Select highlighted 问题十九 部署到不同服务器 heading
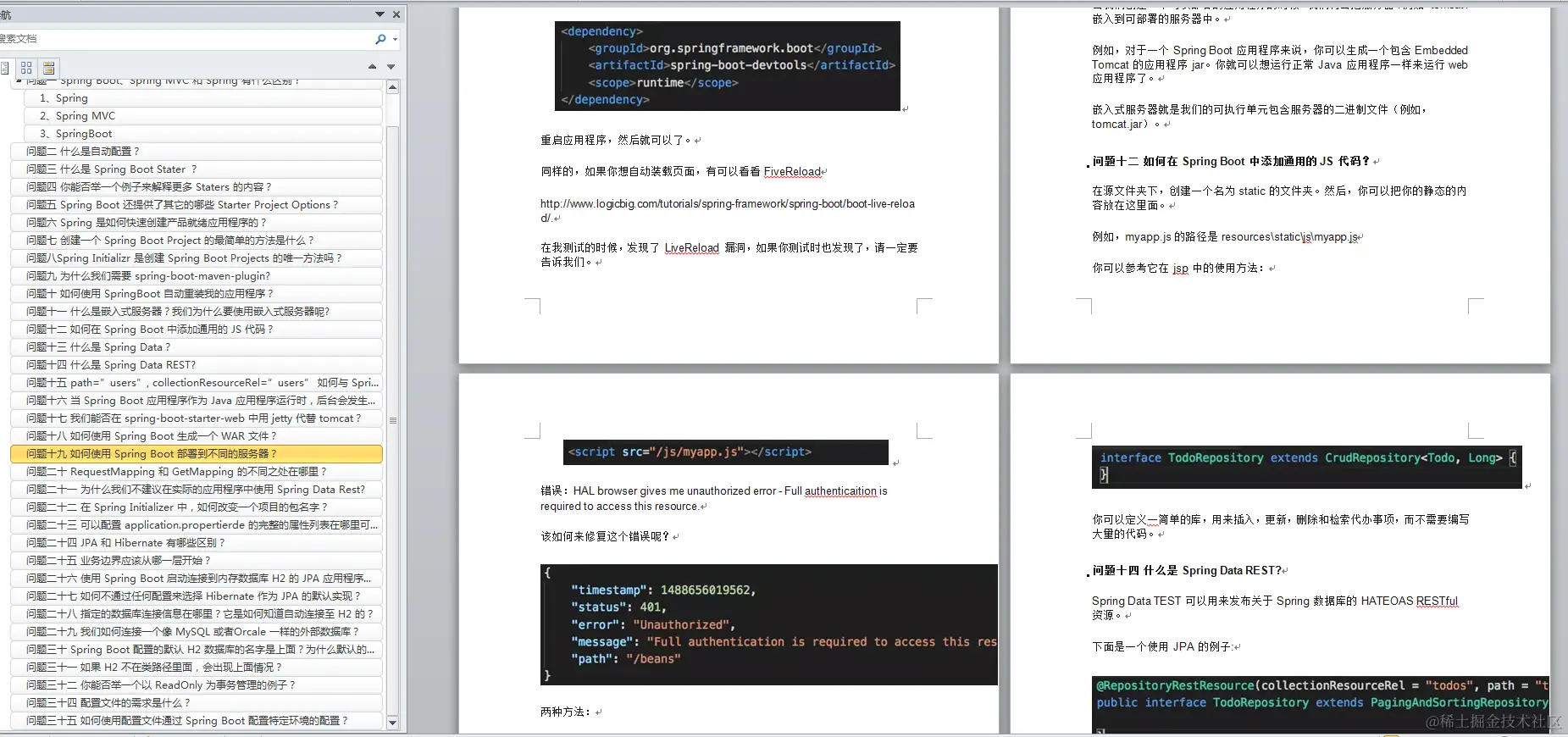The width and height of the screenshot is (1568, 737). (x=197, y=454)
